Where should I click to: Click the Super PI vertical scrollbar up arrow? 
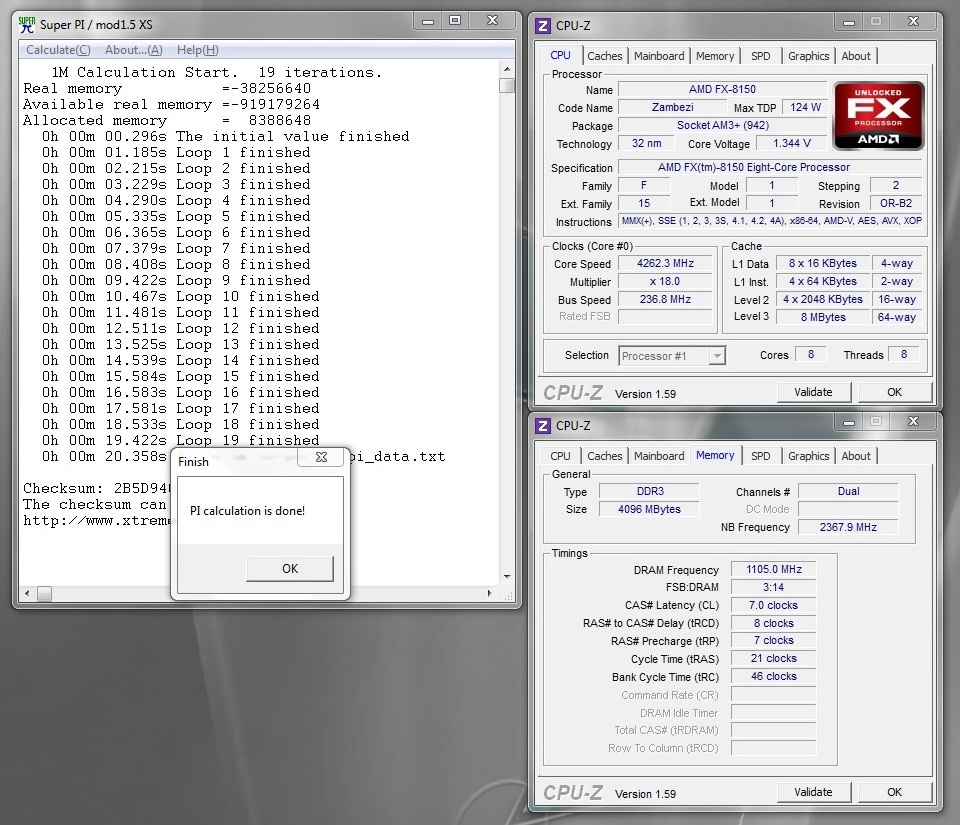coord(506,68)
